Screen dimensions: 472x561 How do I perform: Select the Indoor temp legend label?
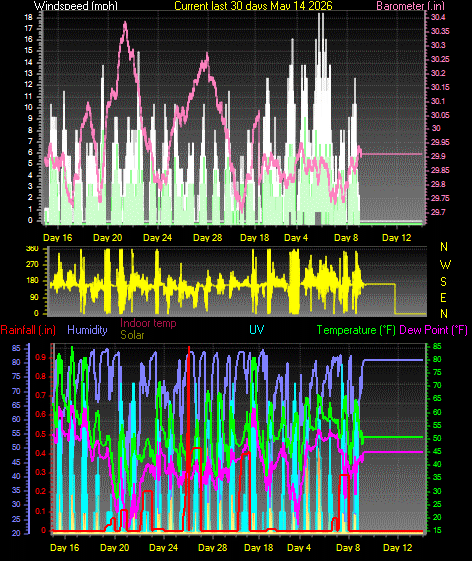click(x=148, y=323)
